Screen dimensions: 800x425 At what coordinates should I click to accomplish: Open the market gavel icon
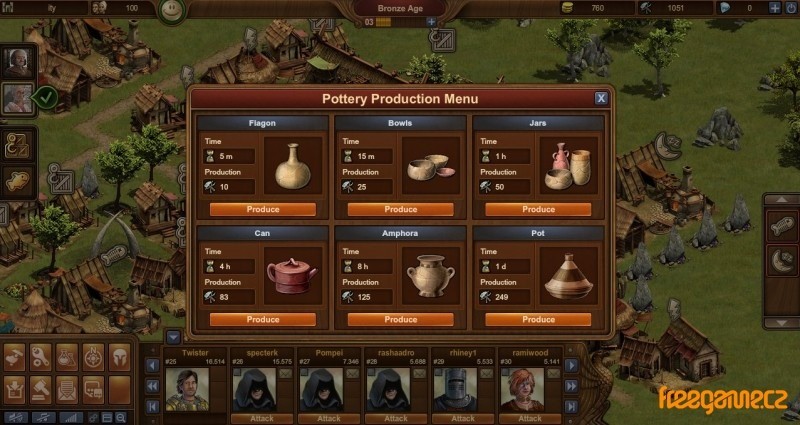tap(41, 390)
